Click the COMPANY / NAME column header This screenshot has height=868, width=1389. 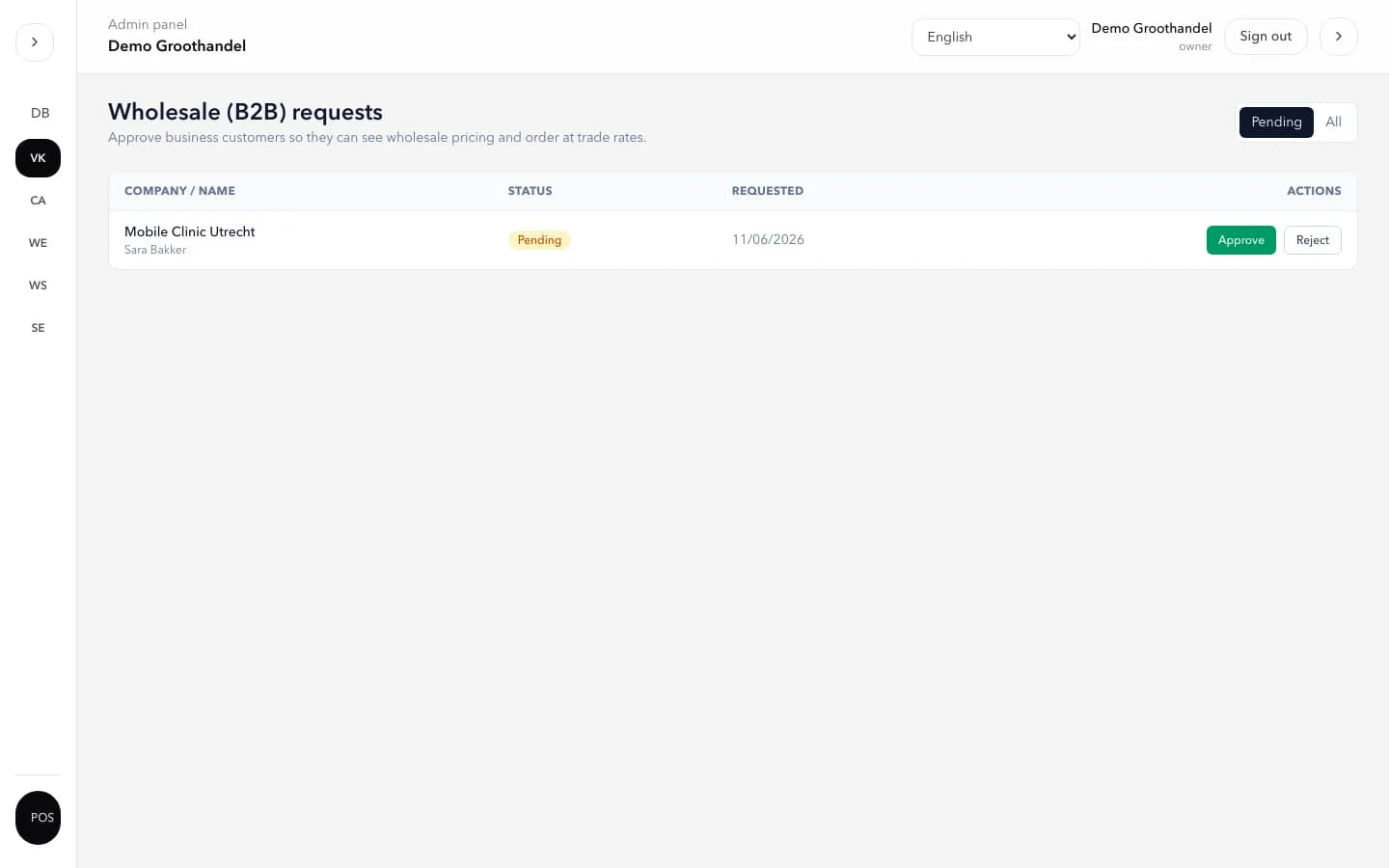pyautogui.click(x=179, y=191)
